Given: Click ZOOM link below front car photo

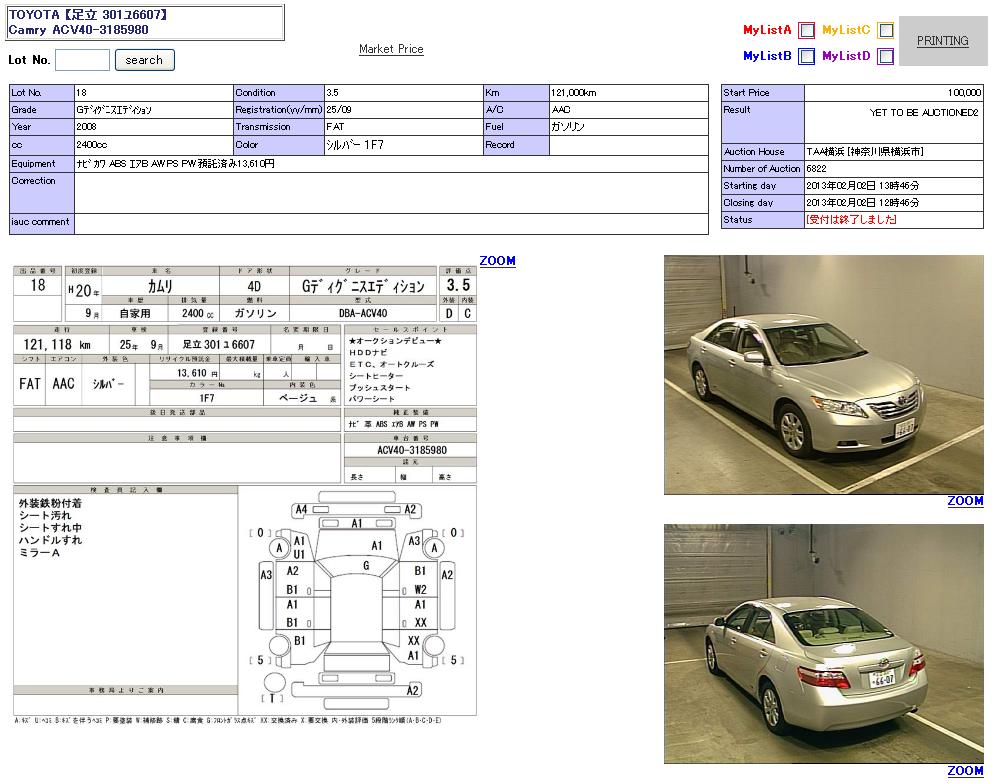Looking at the screenshot, I should tap(965, 501).
